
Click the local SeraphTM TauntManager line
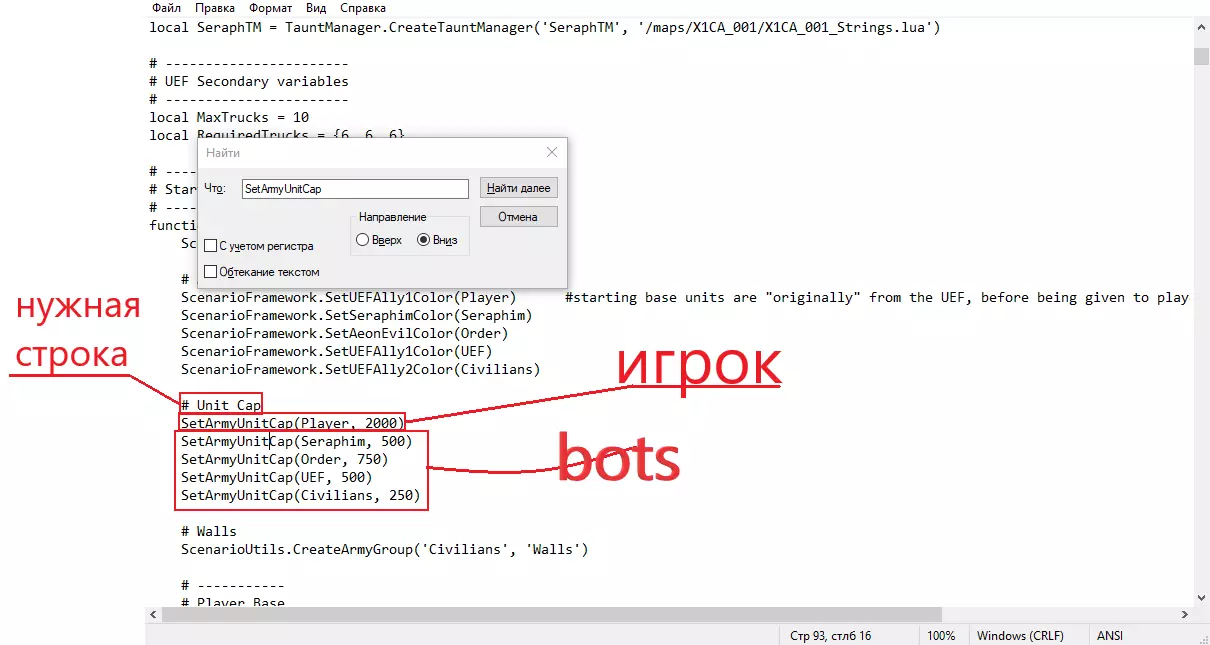tap(545, 27)
